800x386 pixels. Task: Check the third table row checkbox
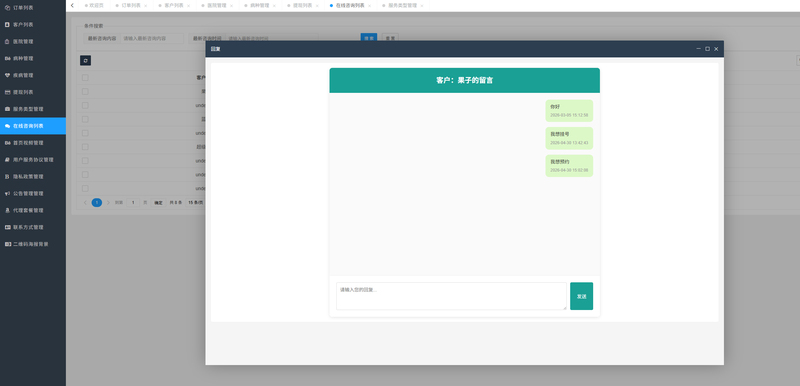(85, 119)
